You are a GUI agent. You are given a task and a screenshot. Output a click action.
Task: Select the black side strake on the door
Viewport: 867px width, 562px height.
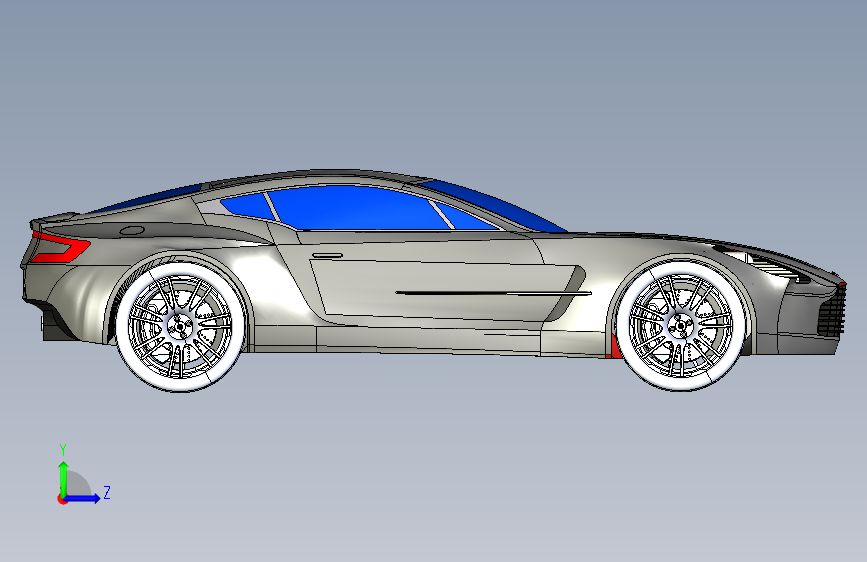click(494, 293)
